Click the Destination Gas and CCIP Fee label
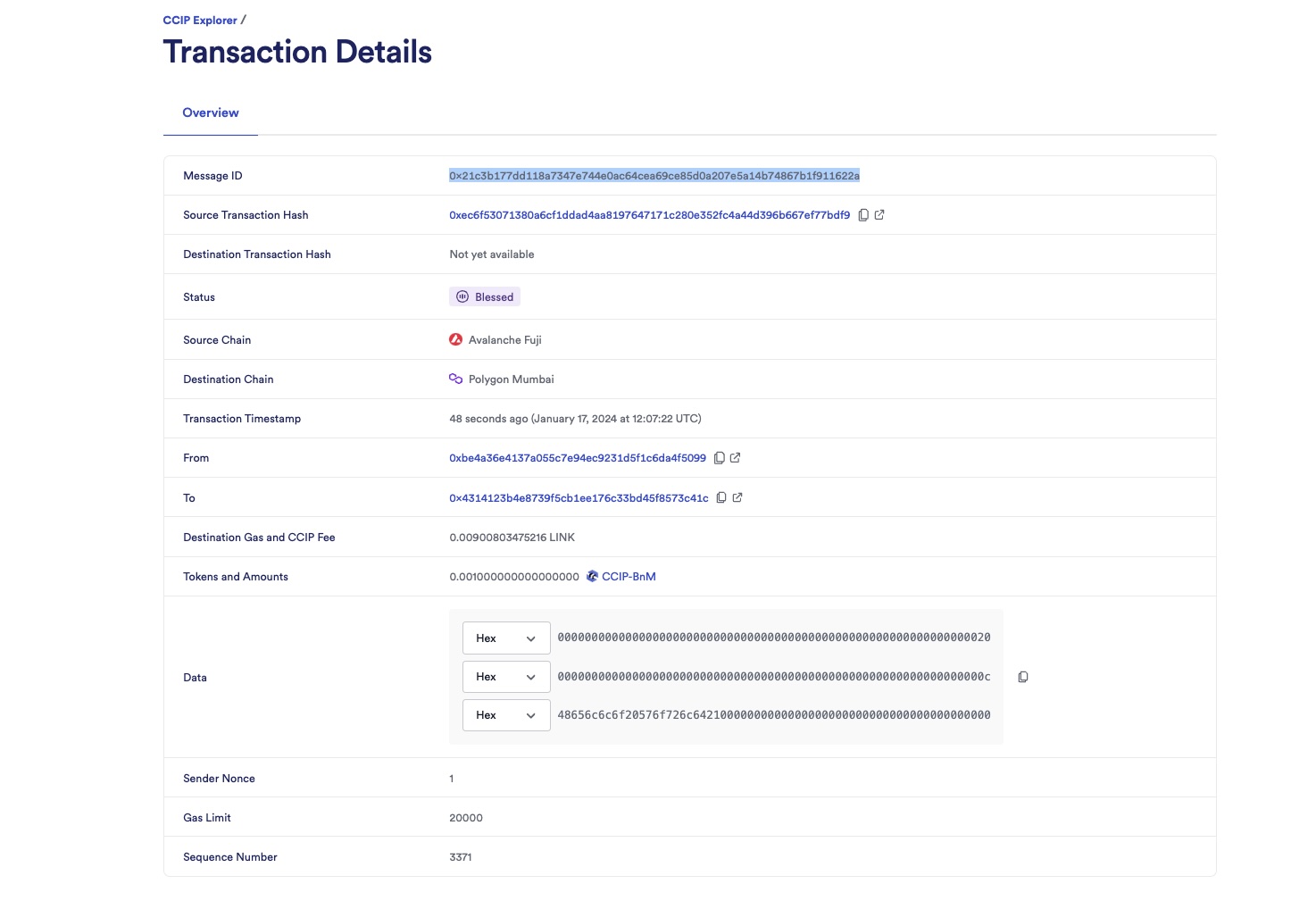This screenshot has width=1316, height=909. click(x=259, y=538)
